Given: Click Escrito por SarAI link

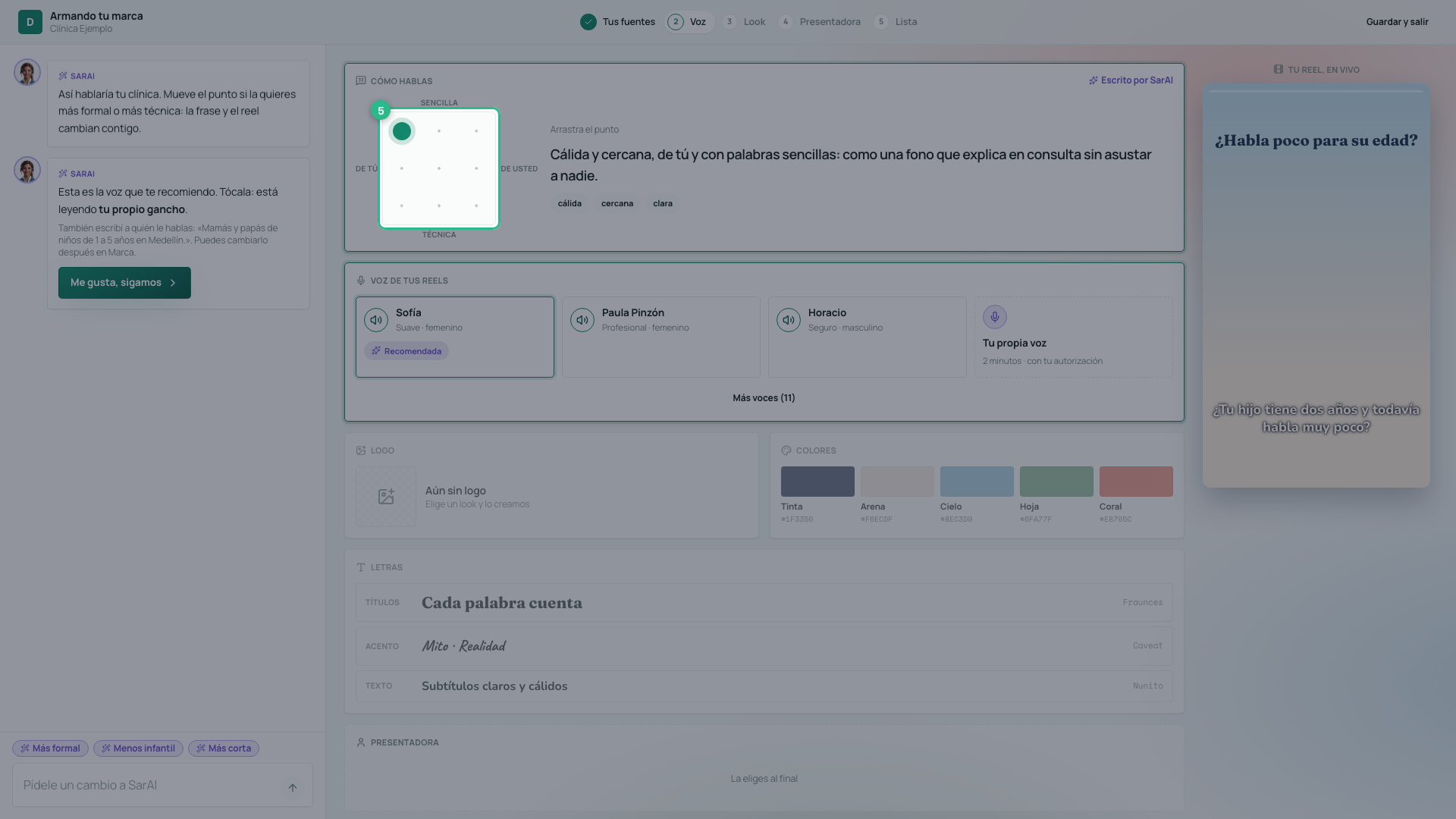Looking at the screenshot, I should pyautogui.click(x=1131, y=80).
